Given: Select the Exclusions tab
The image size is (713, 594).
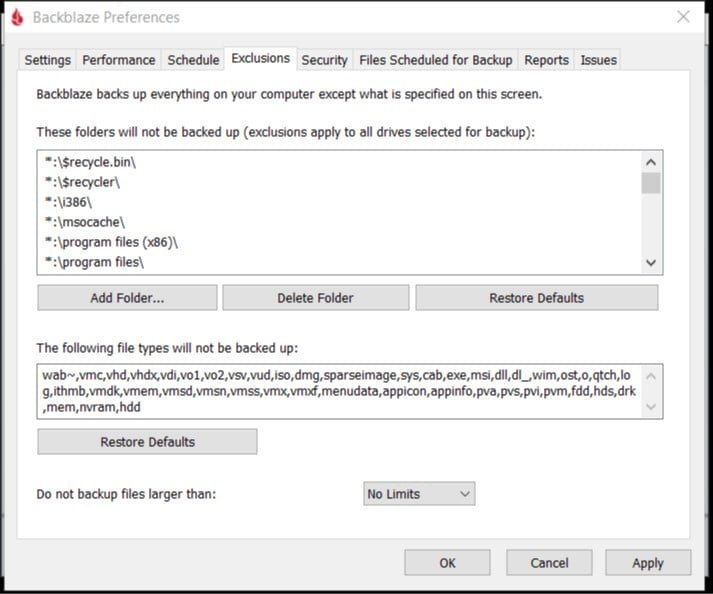Looking at the screenshot, I should [x=261, y=59].
